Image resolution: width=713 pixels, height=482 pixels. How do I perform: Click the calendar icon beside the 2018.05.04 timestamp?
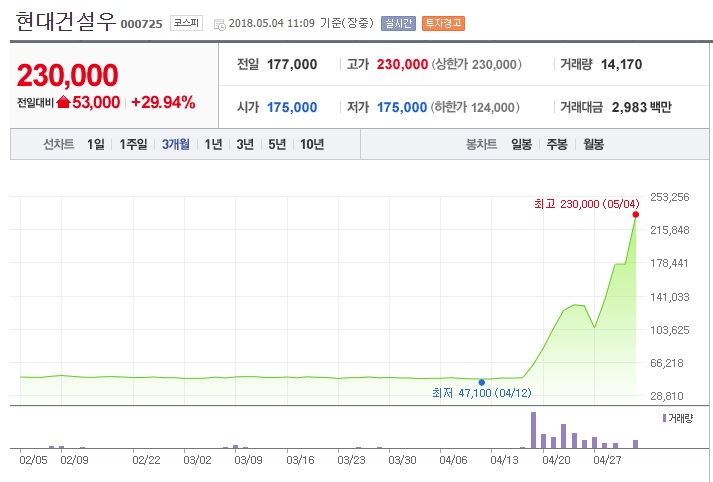[220, 22]
